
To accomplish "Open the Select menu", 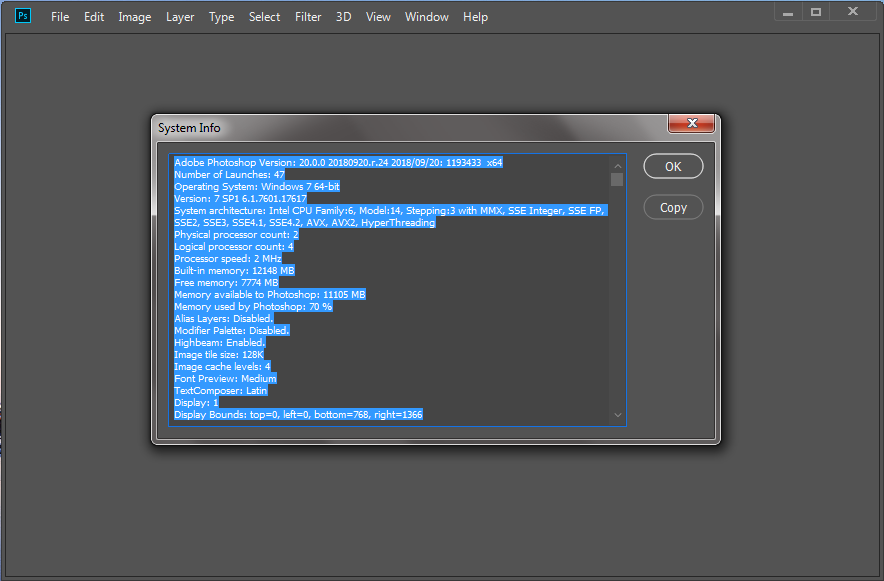I will 264,17.
